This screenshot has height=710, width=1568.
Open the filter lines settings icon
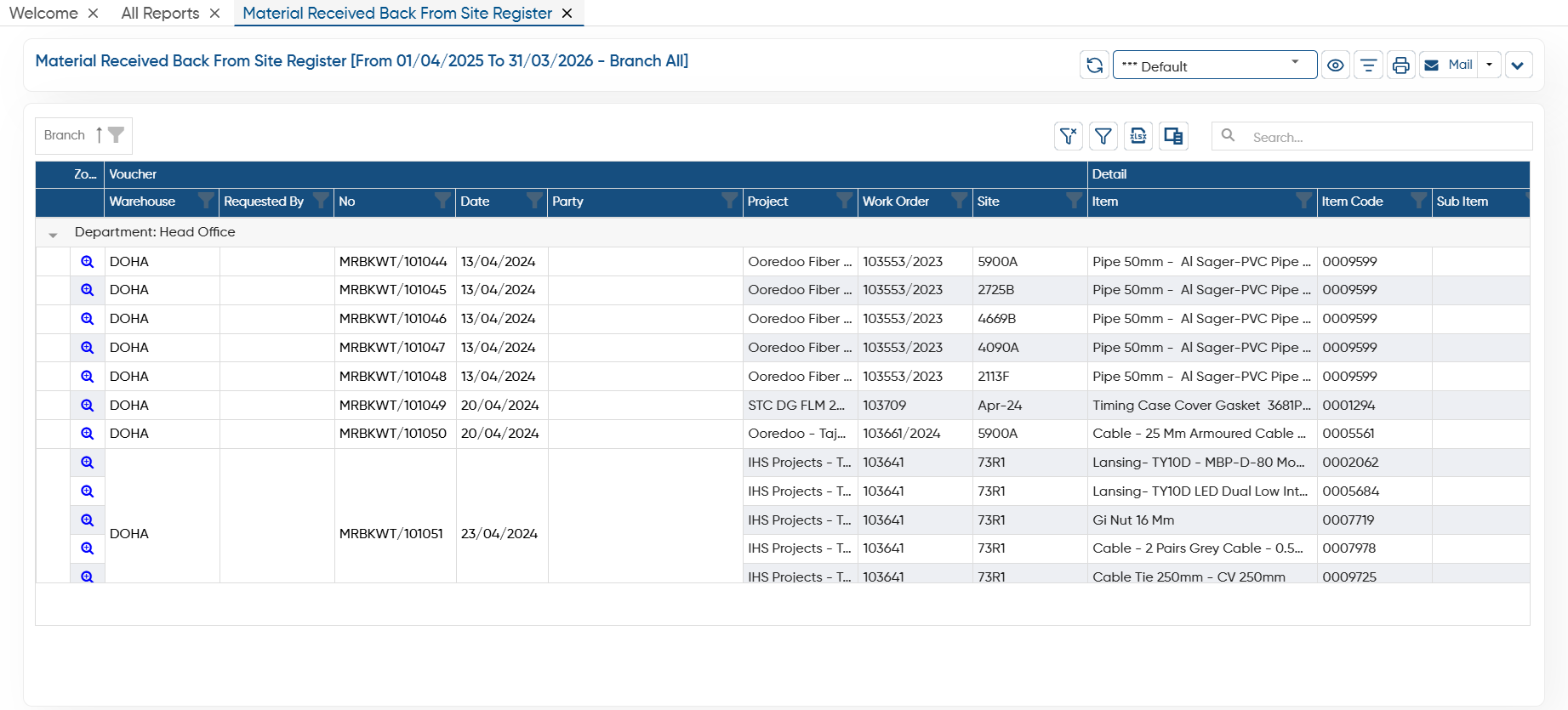[x=1368, y=65]
